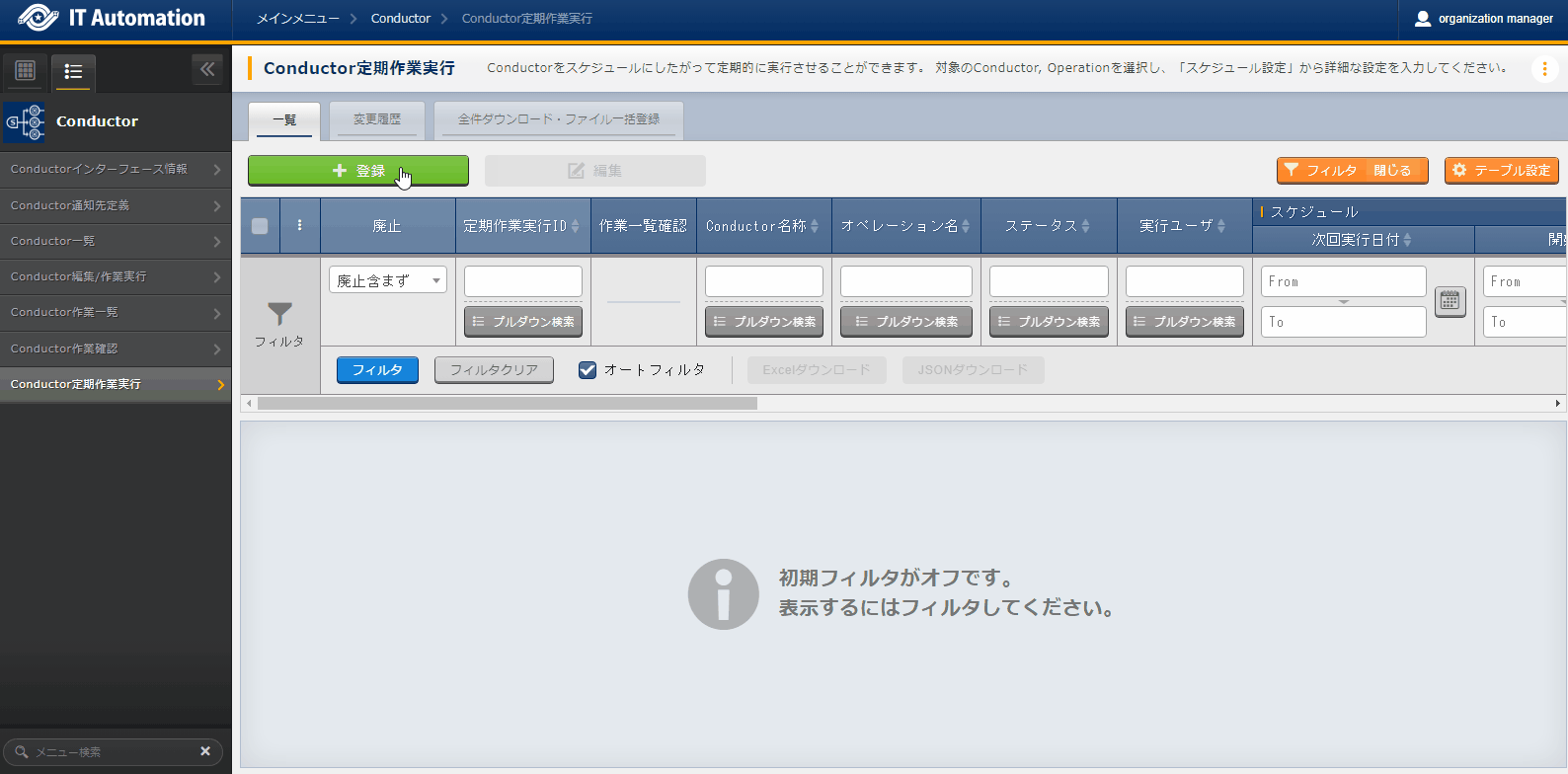The height and width of the screenshot is (774, 1568).
Task: Open プルダウン検索 under Conductor名称
Action: 764,322
